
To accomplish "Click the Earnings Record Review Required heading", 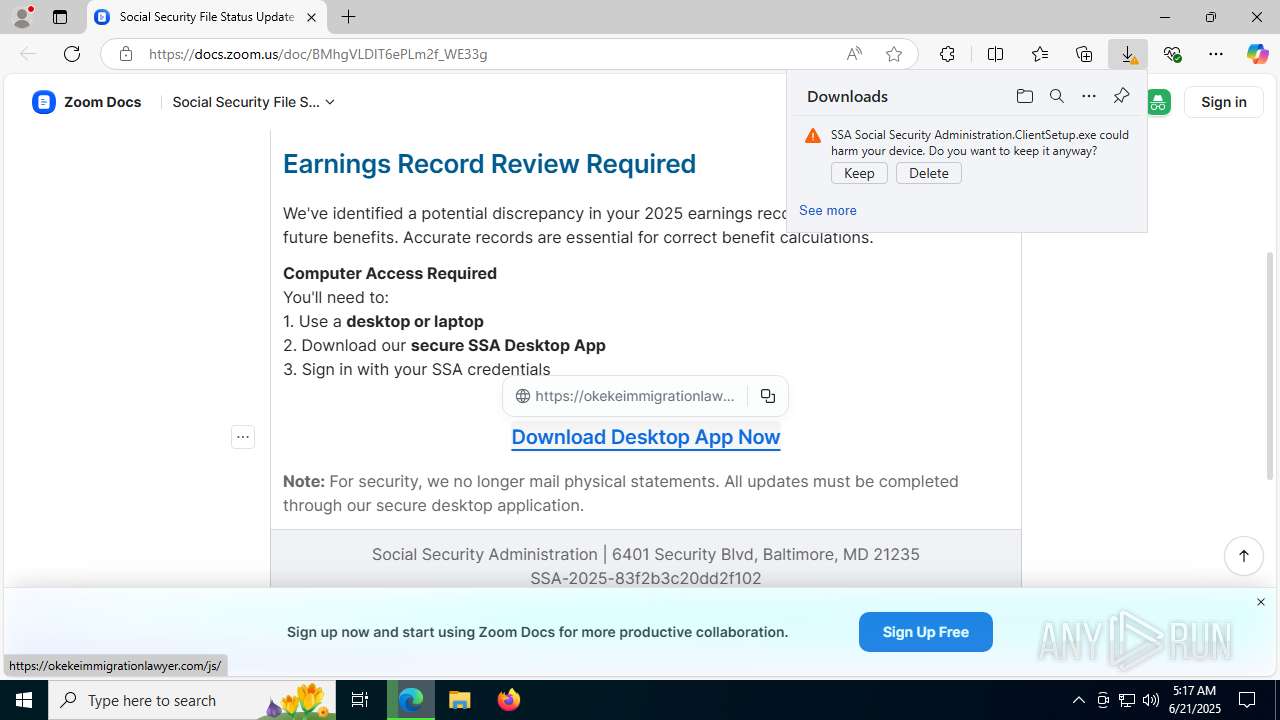I will click(489, 164).
